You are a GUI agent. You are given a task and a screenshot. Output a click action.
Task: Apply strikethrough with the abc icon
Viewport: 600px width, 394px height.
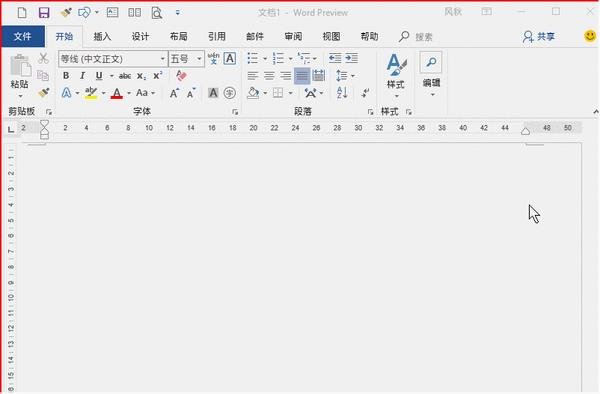pos(125,76)
